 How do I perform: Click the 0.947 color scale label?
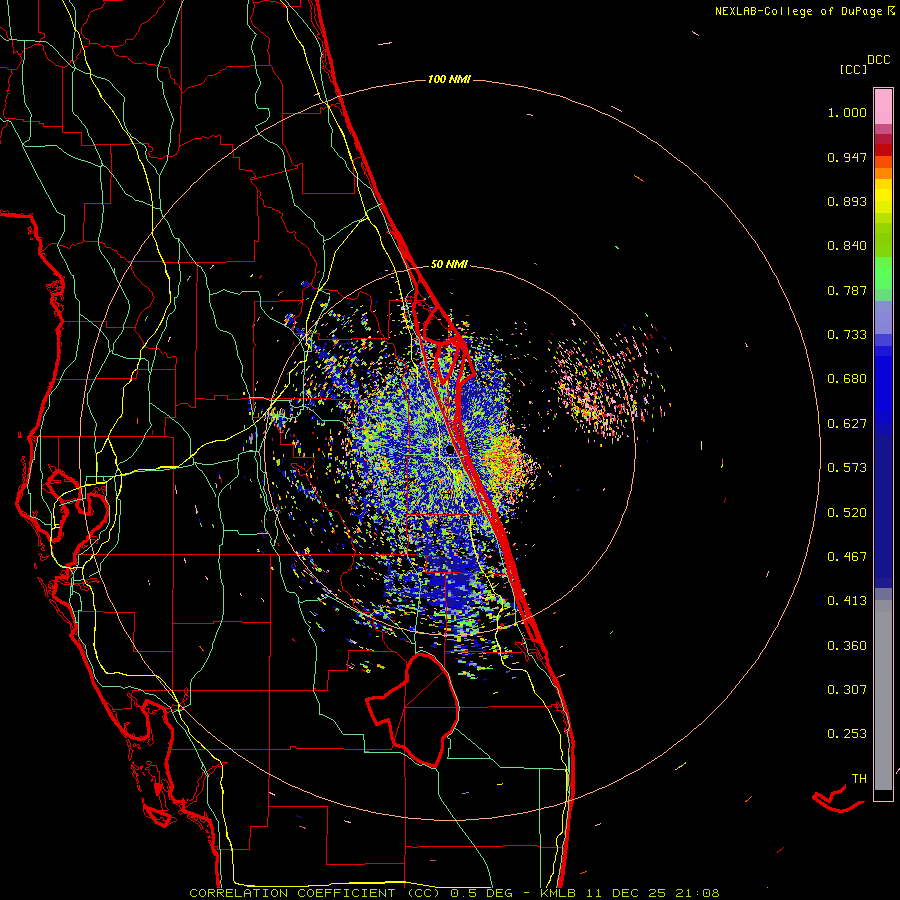click(847, 157)
